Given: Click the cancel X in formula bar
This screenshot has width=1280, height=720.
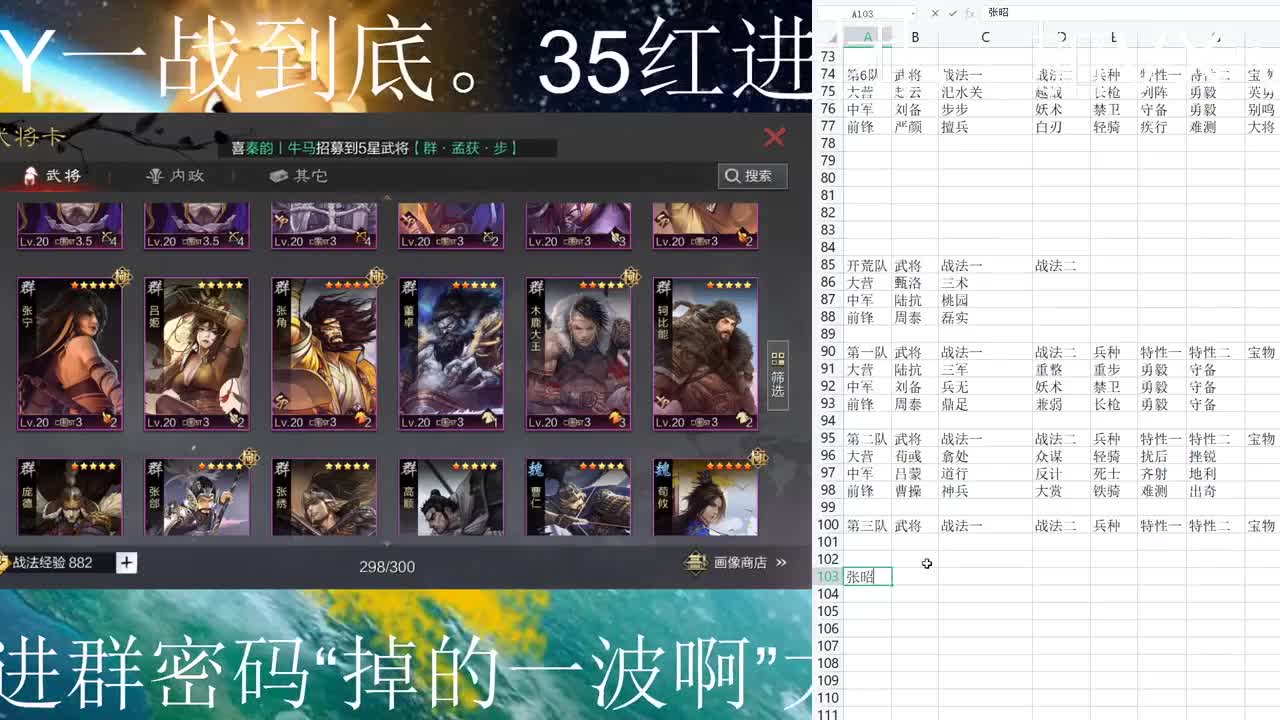Looking at the screenshot, I should [x=935, y=13].
